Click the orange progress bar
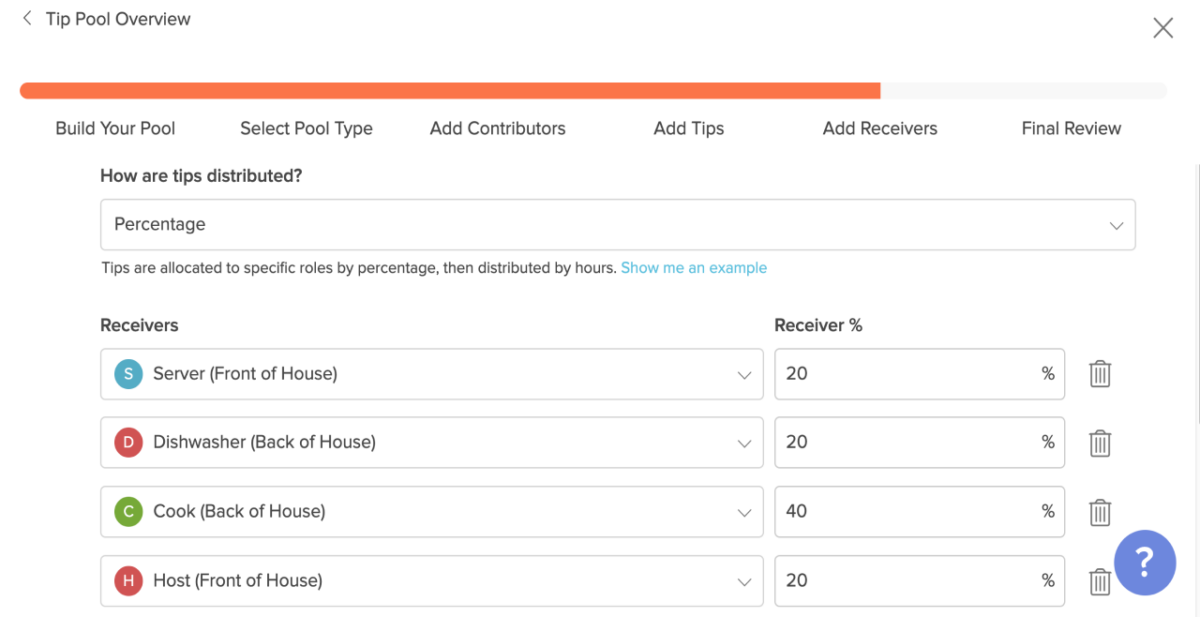 coord(450,90)
